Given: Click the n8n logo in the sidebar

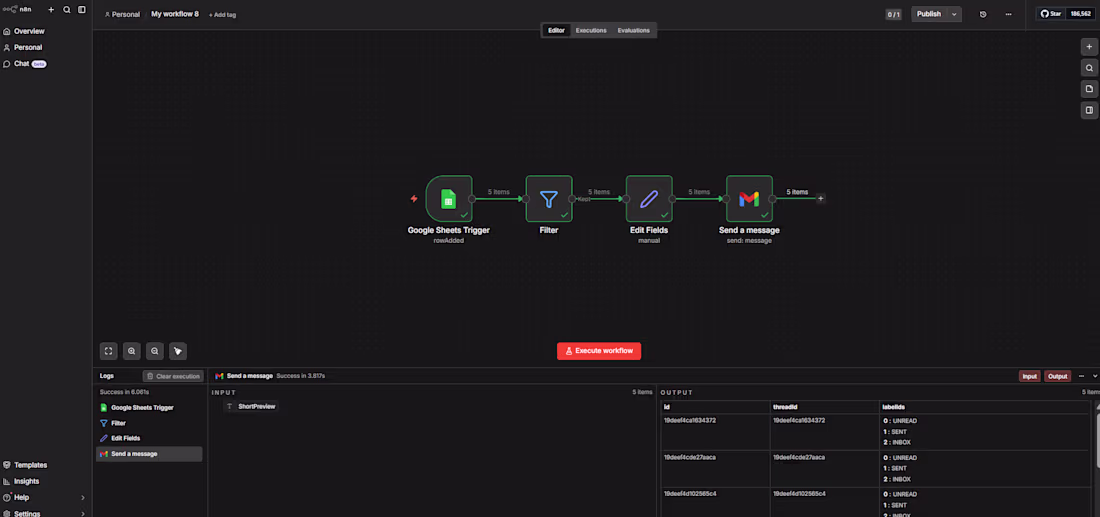Looking at the screenshot, I should pos(17,10).
